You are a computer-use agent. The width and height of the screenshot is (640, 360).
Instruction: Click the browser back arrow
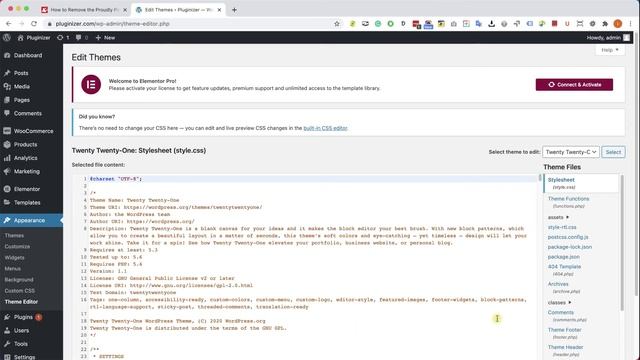tap(9, 24)
